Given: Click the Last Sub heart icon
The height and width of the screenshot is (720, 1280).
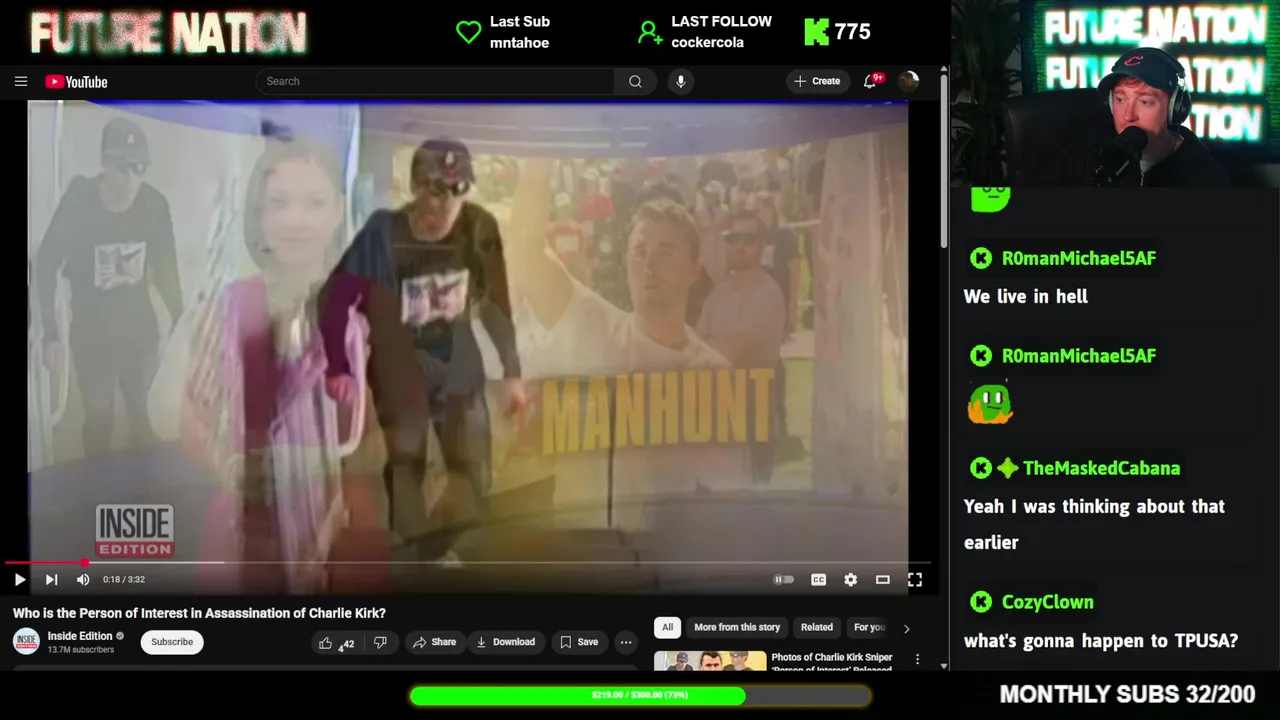Looking at the screenshot, I should click(x=468, y=32).
